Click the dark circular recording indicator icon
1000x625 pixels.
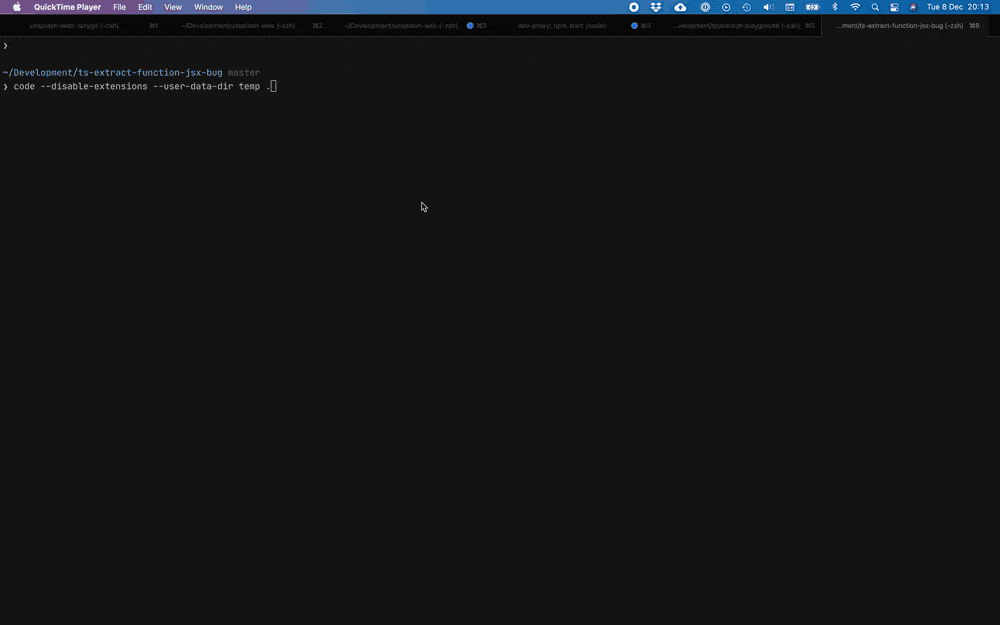[633, 7]
